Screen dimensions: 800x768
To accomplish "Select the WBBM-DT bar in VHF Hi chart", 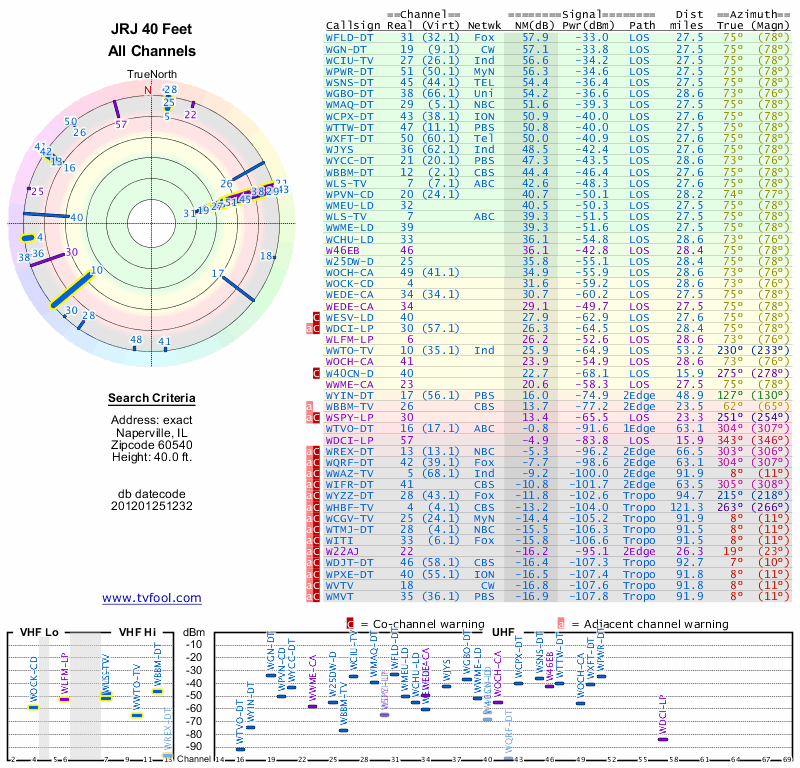I will point(157,691).
